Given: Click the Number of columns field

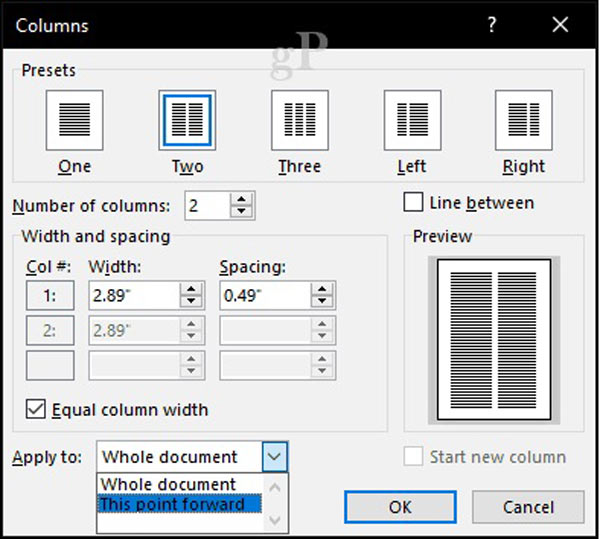Looking at the screenshot, I should (207, 205).
